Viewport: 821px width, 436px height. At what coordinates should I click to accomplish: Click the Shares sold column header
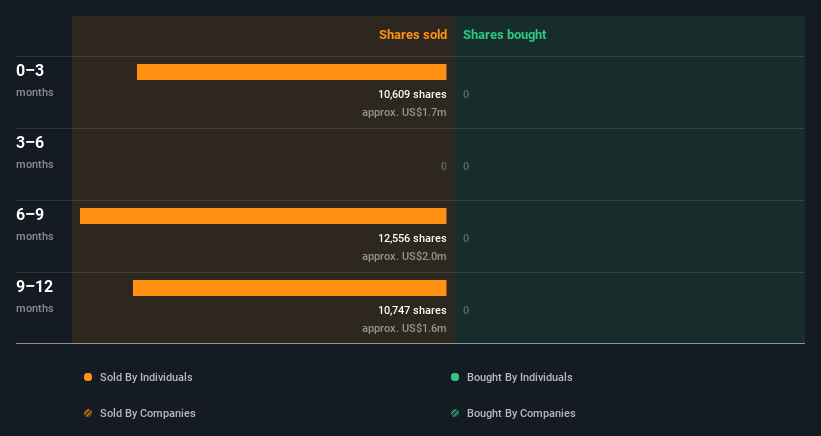click(x=413, y=35)
